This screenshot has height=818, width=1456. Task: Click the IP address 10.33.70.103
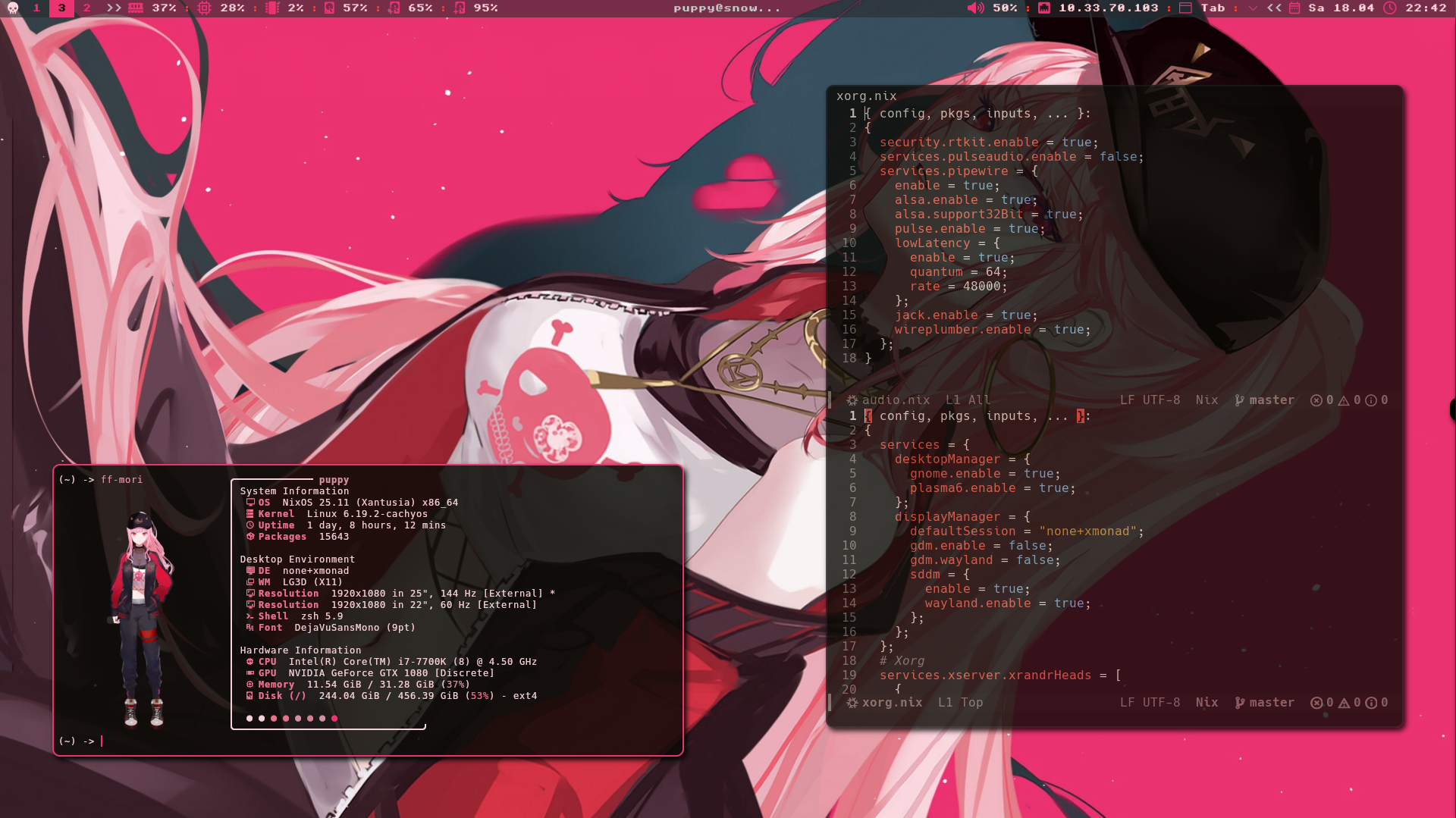click(x=1109, y=8)
